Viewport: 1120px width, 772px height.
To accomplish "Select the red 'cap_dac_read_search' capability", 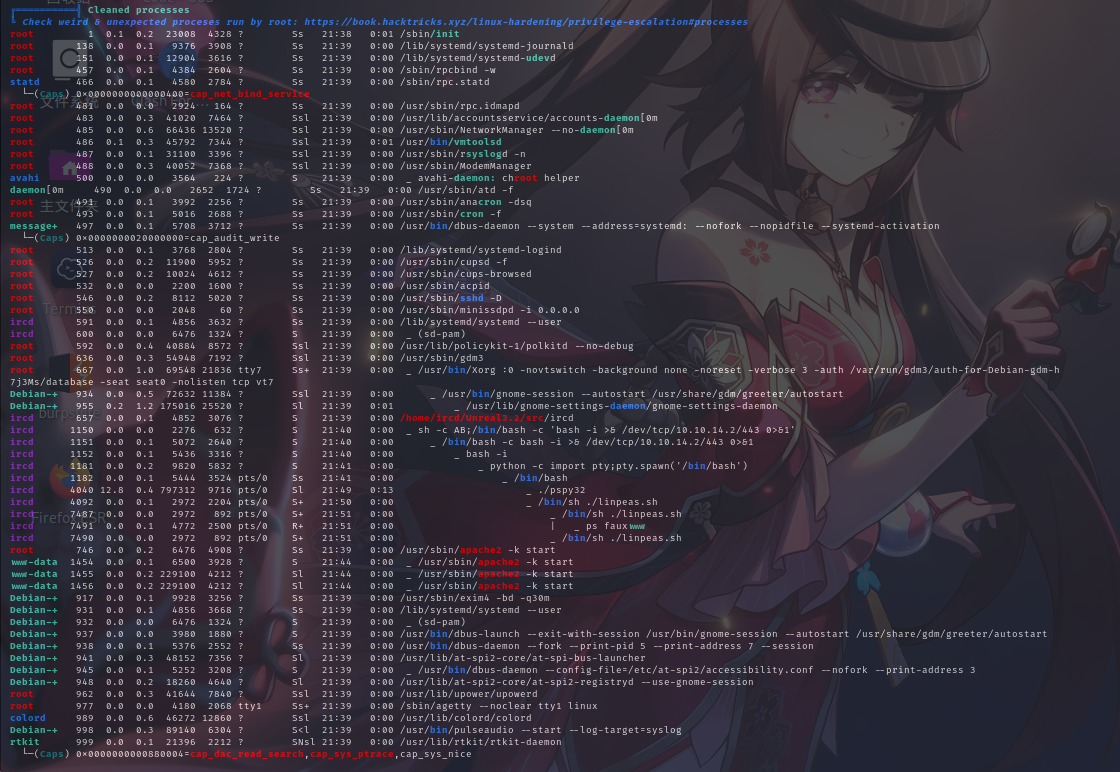I will [x=246, y=755].
